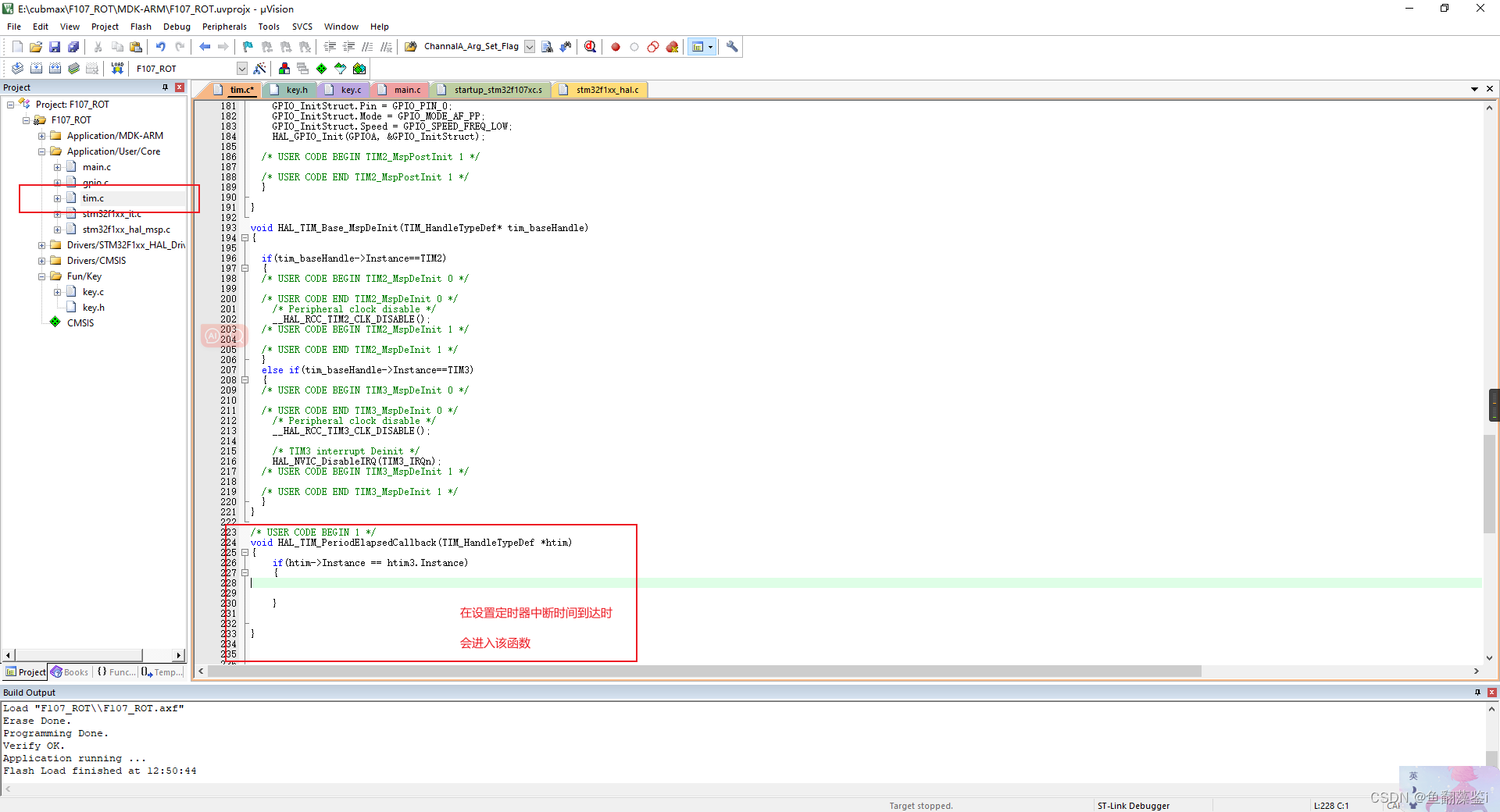Click the editor vertical scrollbar thumb
The height and width of the screenshot is (812, 1500).
(1489, 484)
